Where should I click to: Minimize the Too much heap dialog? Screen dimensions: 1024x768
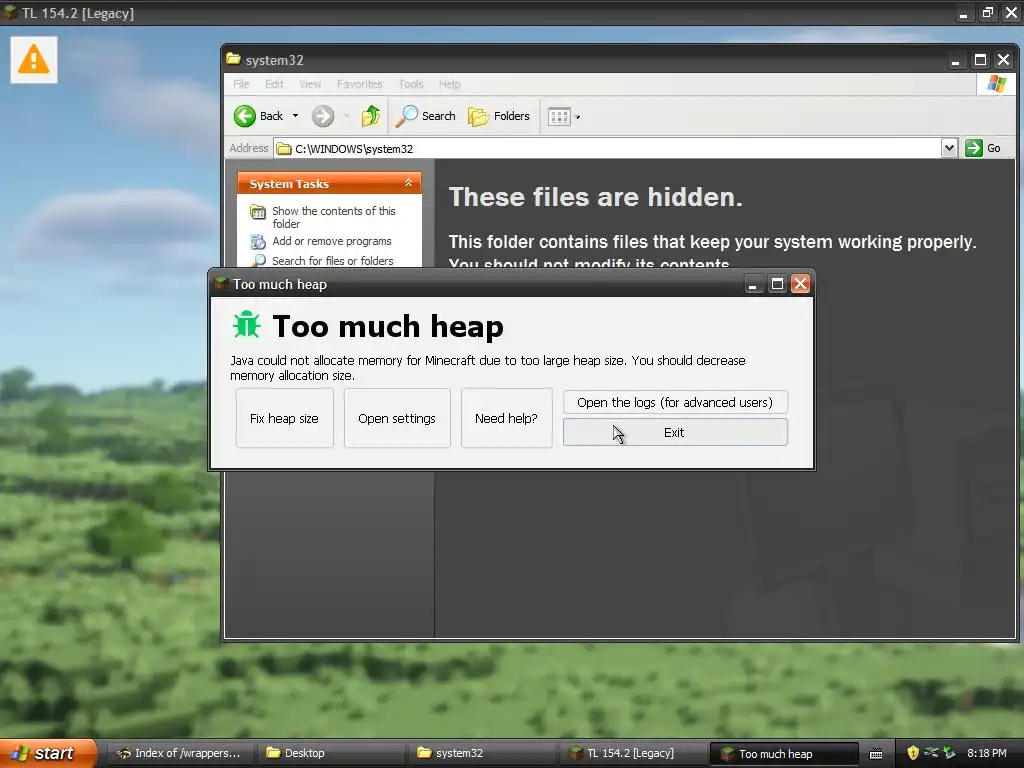753,283
